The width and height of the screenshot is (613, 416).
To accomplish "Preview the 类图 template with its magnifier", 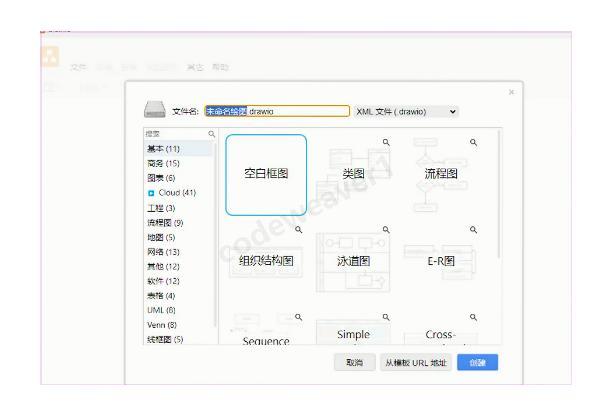I will tap(386, 142).
